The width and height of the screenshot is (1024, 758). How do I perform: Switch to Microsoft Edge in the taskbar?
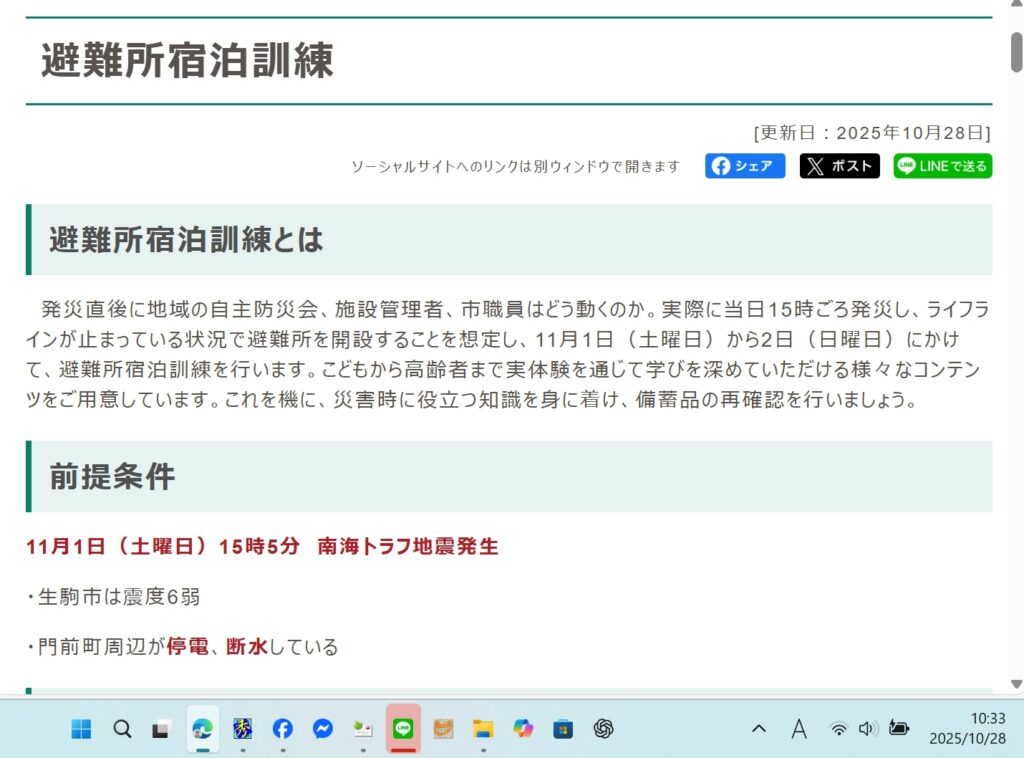tap(202, 729)
